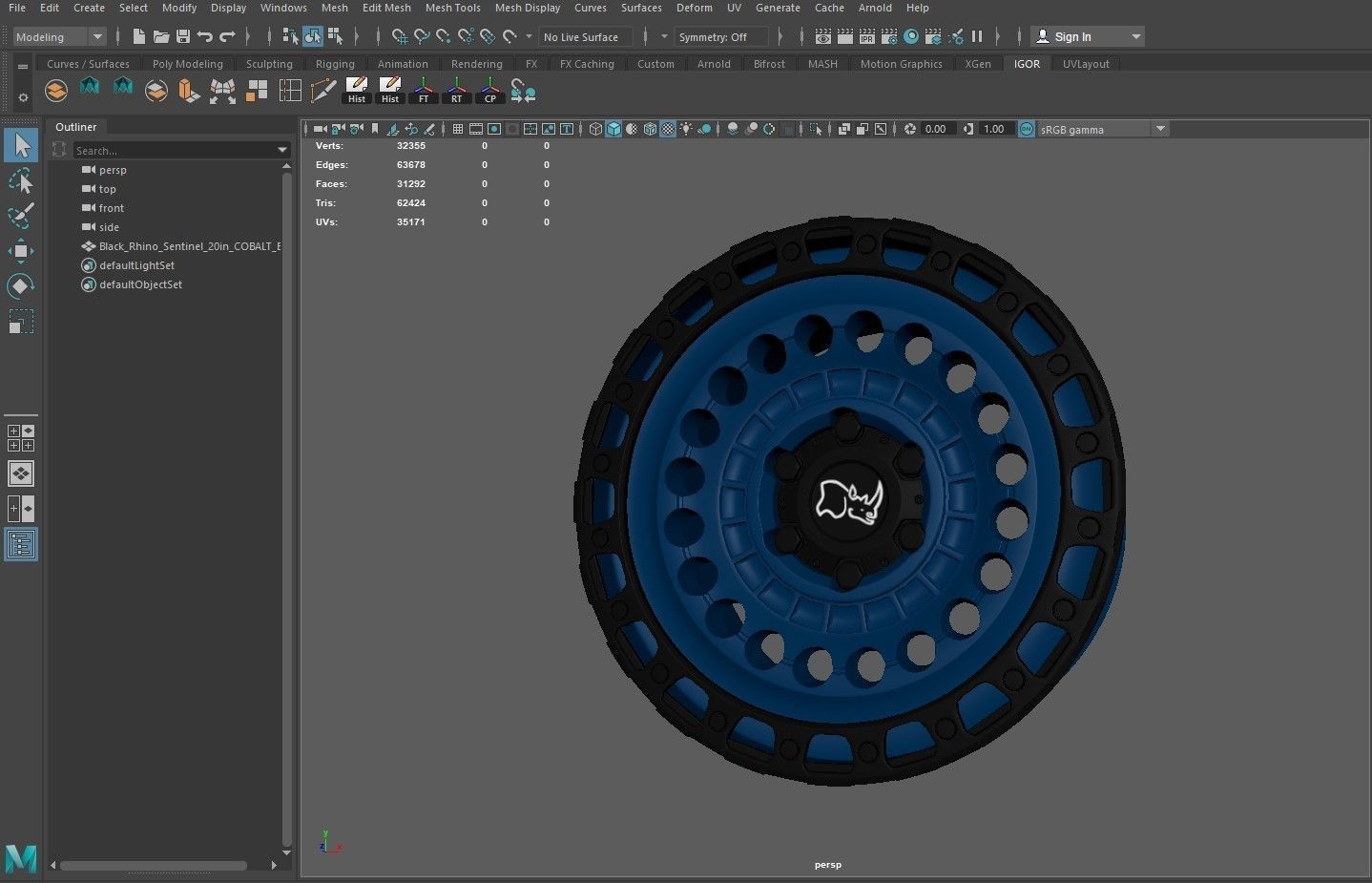Run the RT shelf button
The width and height of the screenshot is (1372, 883).
tap(457, 91)
